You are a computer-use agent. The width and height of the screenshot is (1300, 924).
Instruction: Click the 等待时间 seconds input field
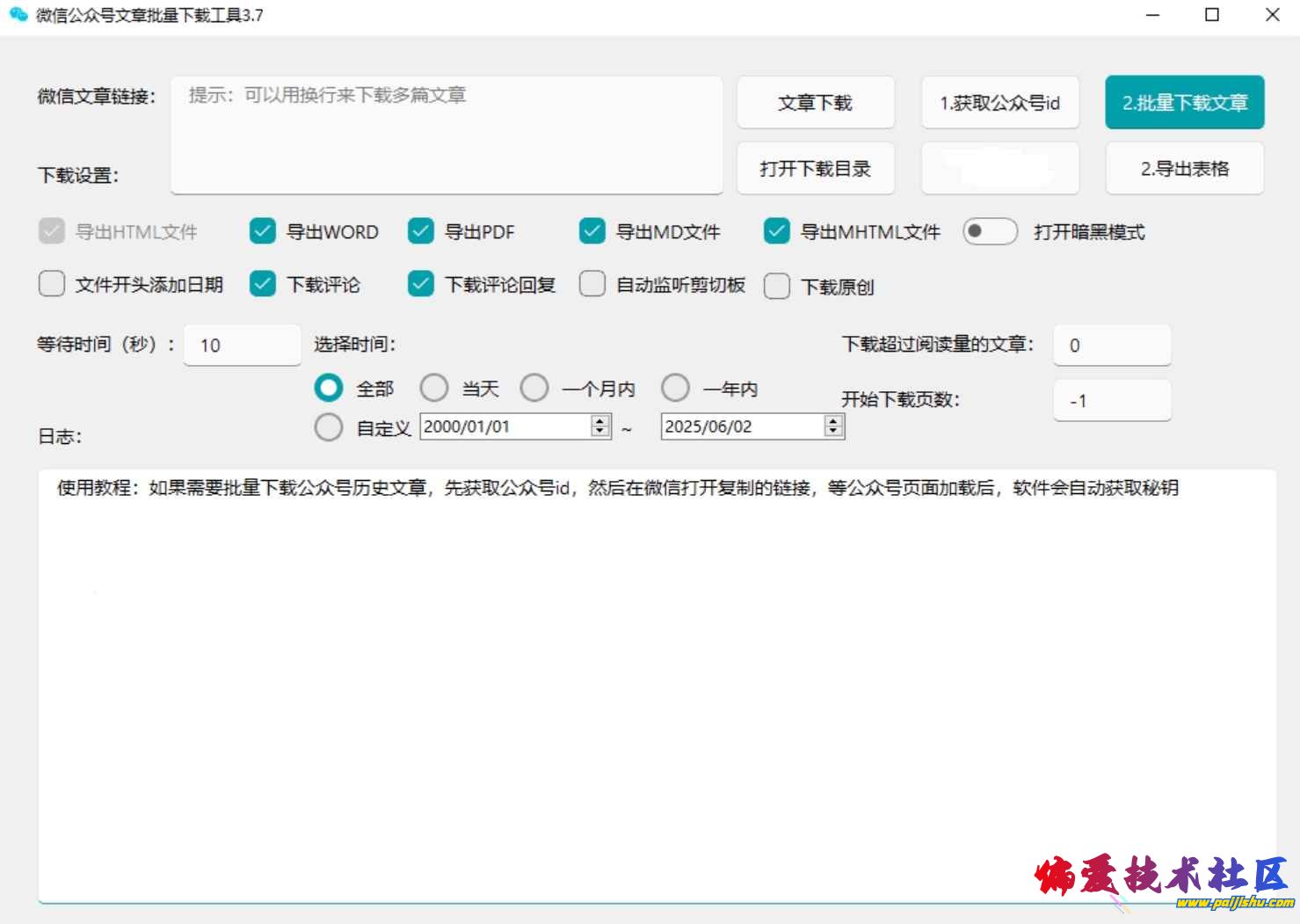coord(242,346)
